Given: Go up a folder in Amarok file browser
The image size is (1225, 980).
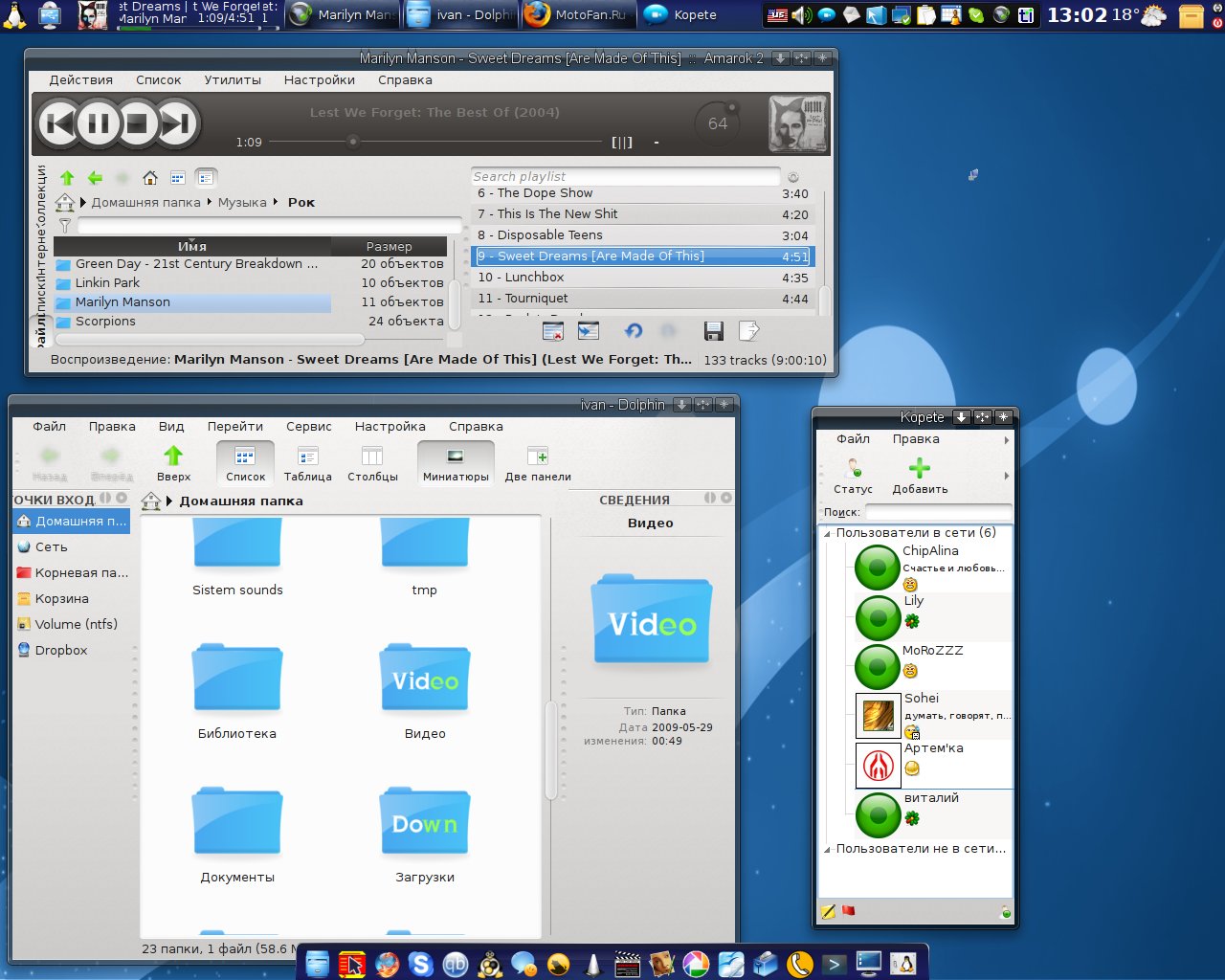Looking at the screenshot, I should coord(67,178).
